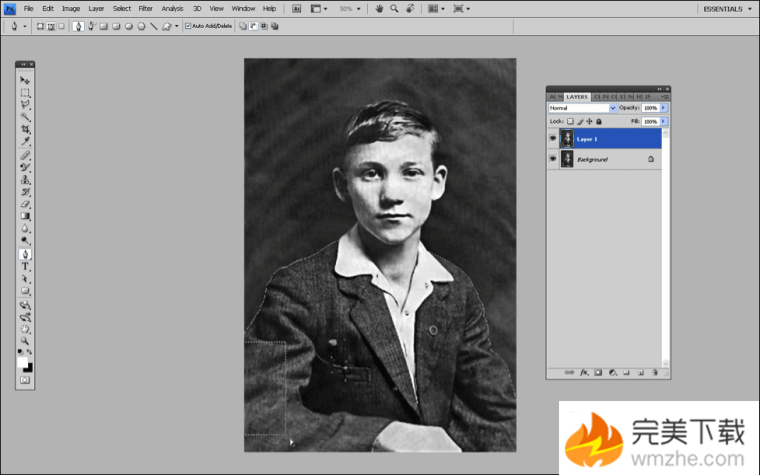Screen dimensions: 760x475
Task: Select the Gradient tool
Action: tap(26, 216)
